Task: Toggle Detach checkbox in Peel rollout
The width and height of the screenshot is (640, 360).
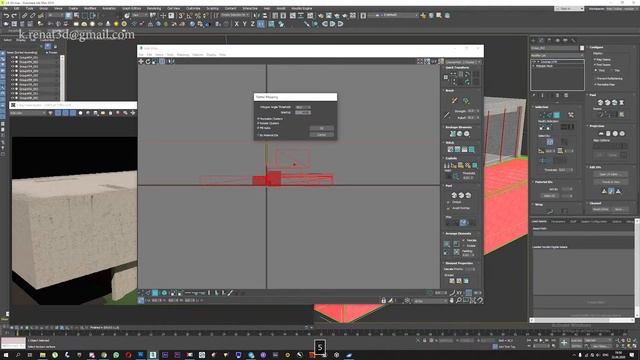Action: tap(449, 202)
